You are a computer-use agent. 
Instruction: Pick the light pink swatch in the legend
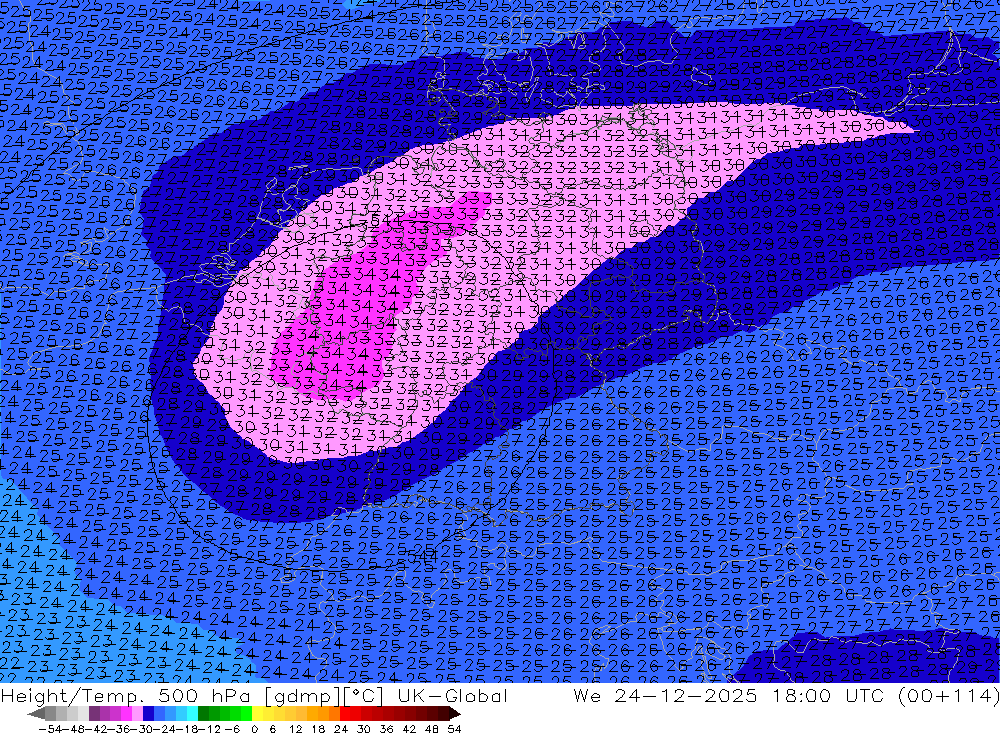(138, 714)
